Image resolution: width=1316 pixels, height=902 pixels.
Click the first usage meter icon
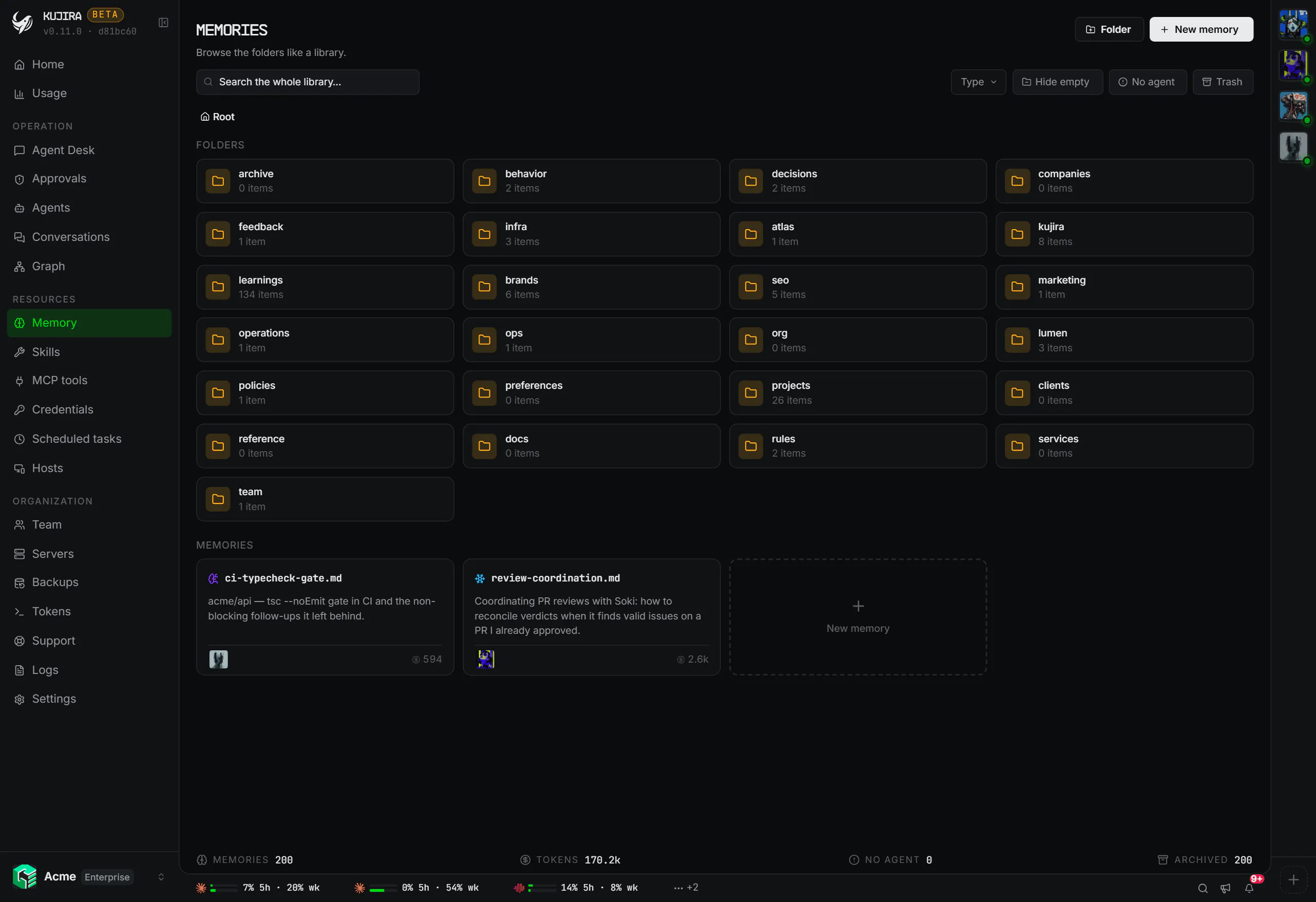pyautogui.click(x=200, y=887)
